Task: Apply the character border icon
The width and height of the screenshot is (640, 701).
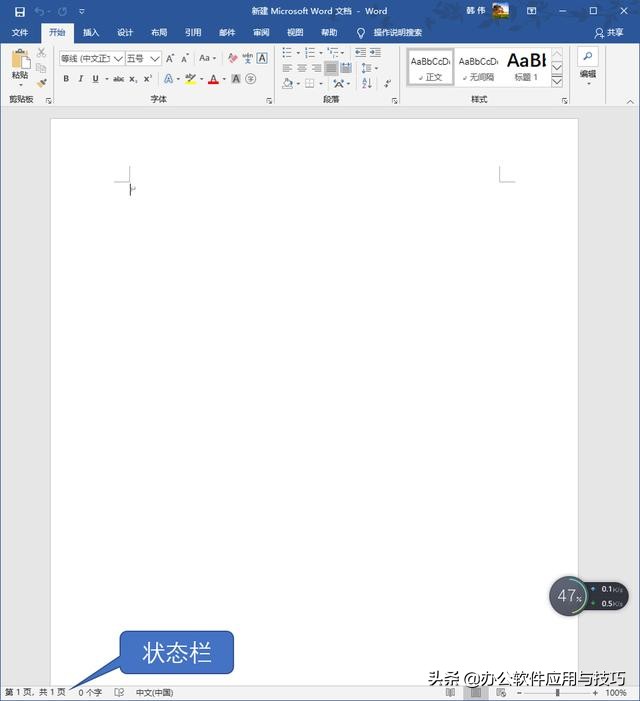Action: point(262,58)
